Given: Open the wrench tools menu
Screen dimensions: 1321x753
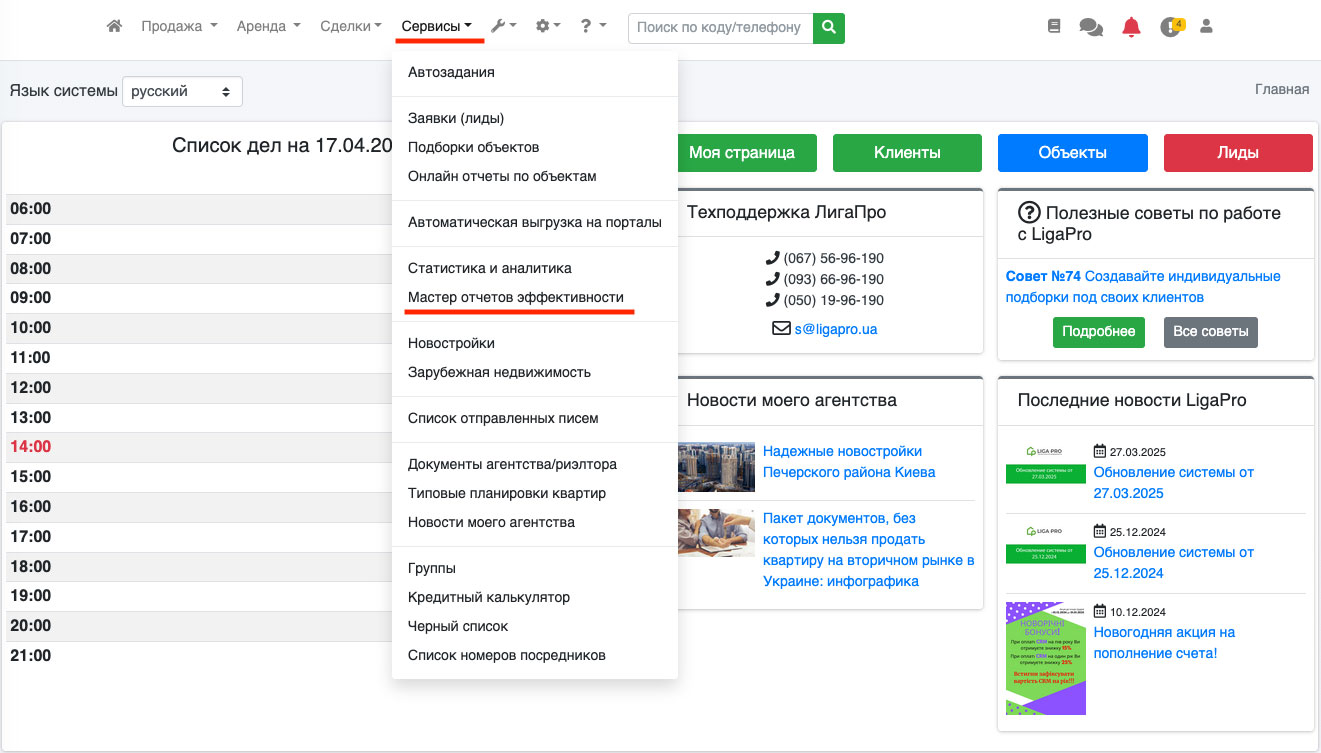Looking at the screenshot, I should coord(503,27).
